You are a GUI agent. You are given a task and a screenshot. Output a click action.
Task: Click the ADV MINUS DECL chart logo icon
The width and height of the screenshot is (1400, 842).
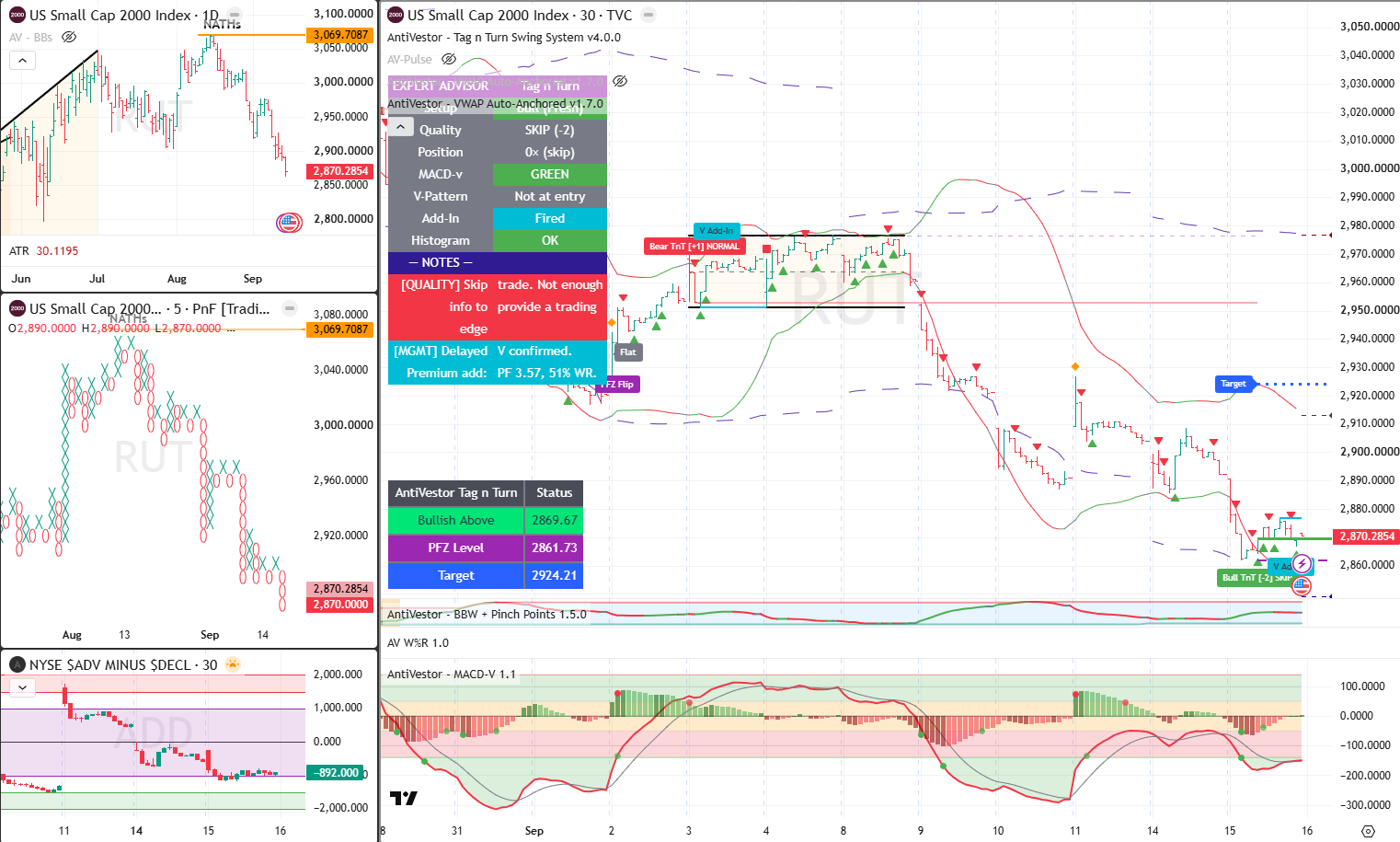pyautogui.click(x=17, y=664)
